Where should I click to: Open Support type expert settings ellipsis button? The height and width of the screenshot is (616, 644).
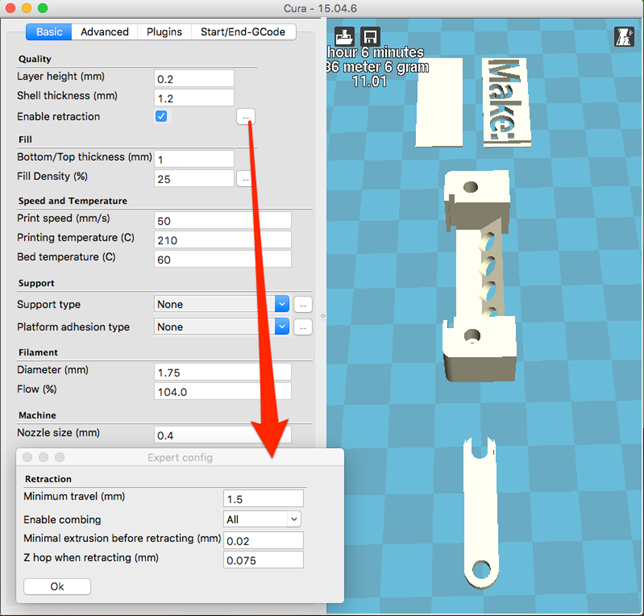[303, 305]
